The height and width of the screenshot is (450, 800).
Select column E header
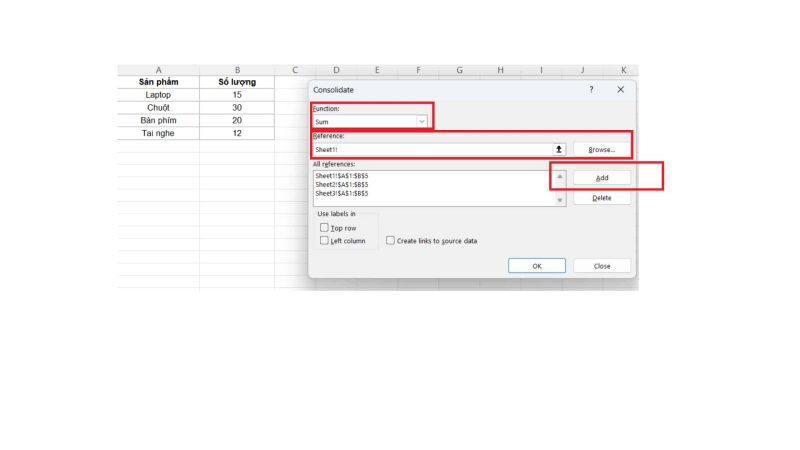point(377,70)
